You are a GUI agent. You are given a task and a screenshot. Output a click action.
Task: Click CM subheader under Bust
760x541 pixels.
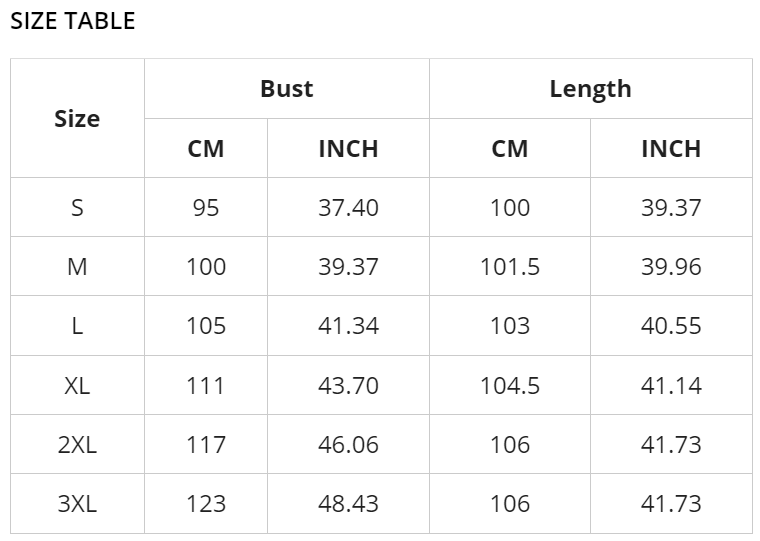[206, 148]
